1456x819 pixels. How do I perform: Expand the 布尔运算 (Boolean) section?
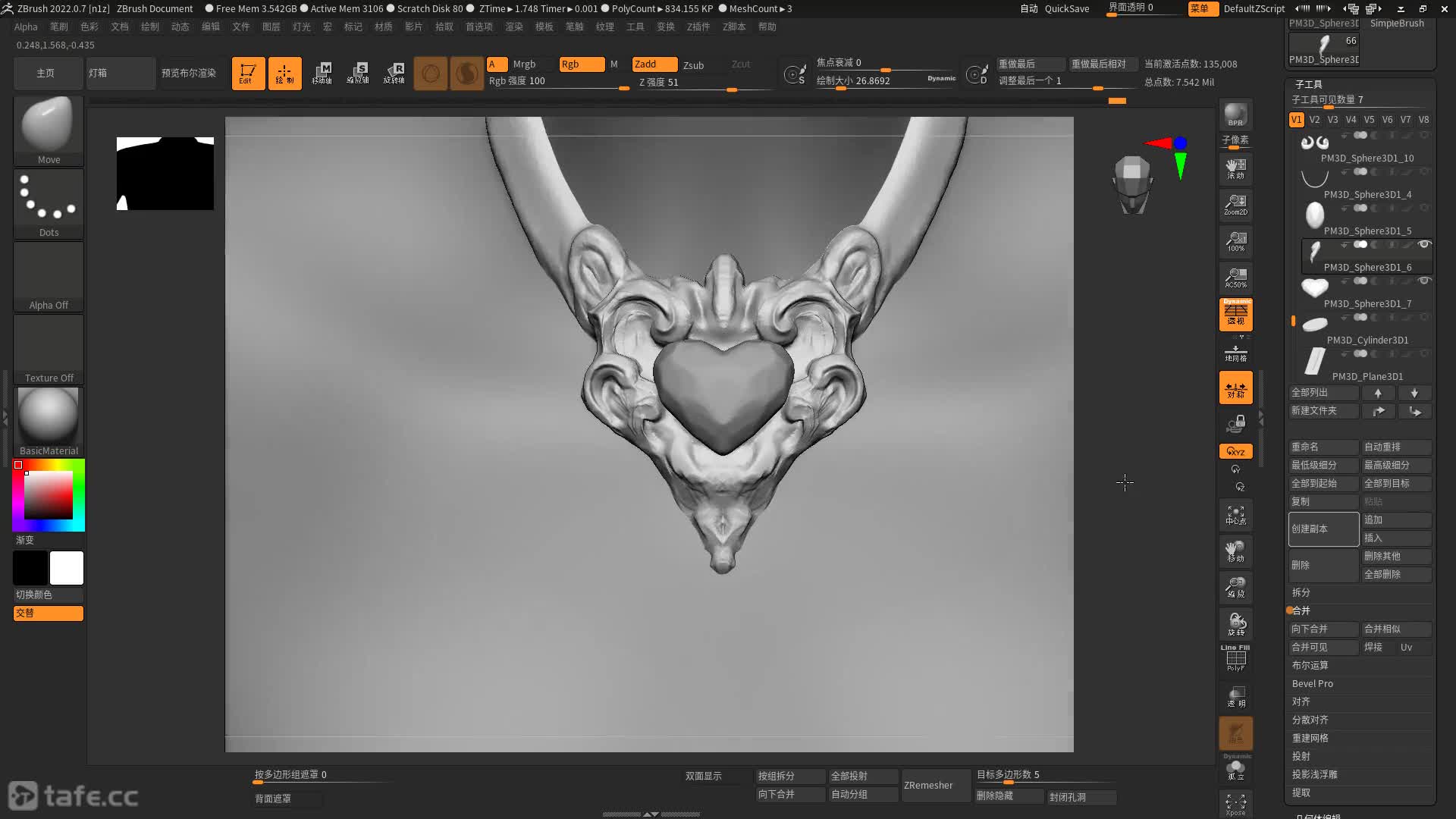[1310, 665]
